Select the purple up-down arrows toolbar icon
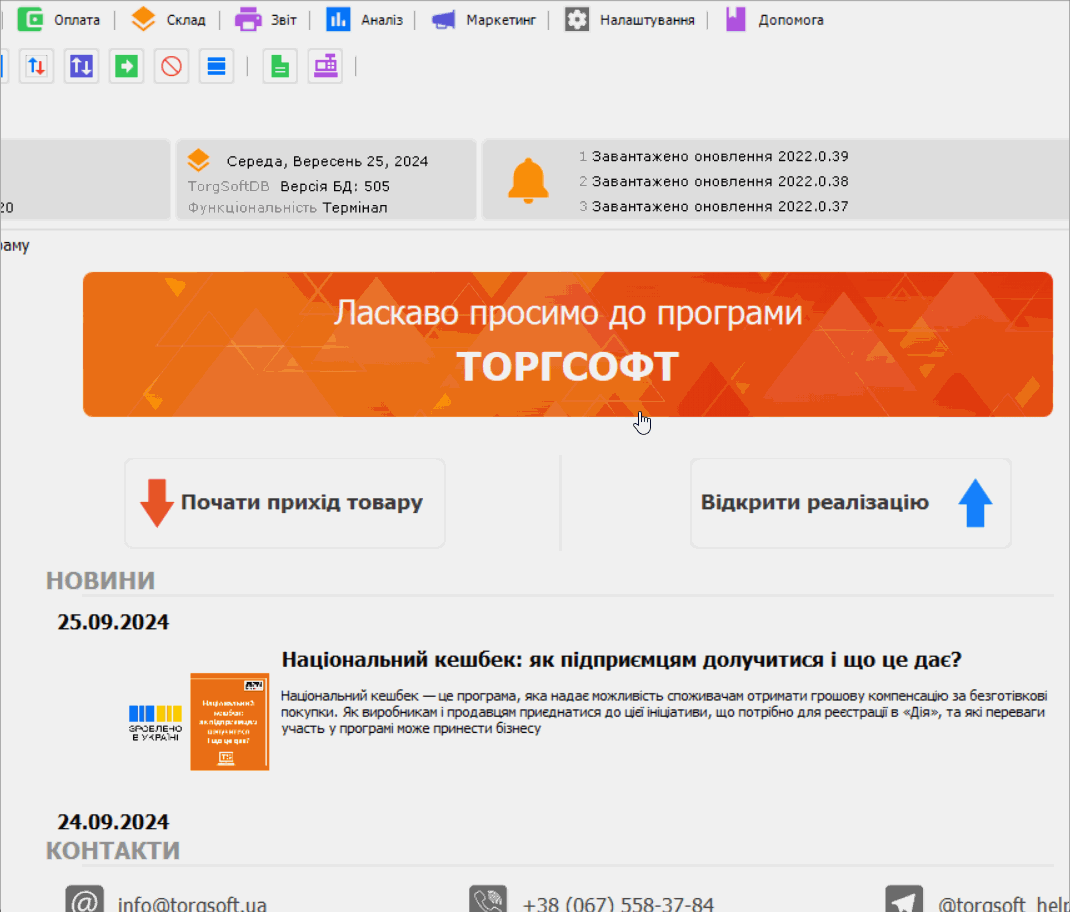The width and height of the screenshot is (1070, 912). coord(81,66)
